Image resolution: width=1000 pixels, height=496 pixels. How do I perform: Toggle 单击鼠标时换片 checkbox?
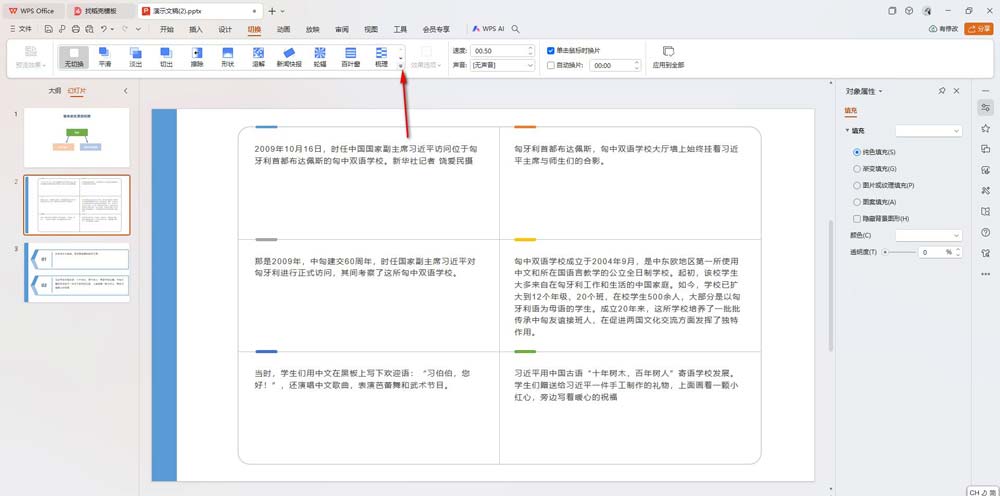click(551, 50)
